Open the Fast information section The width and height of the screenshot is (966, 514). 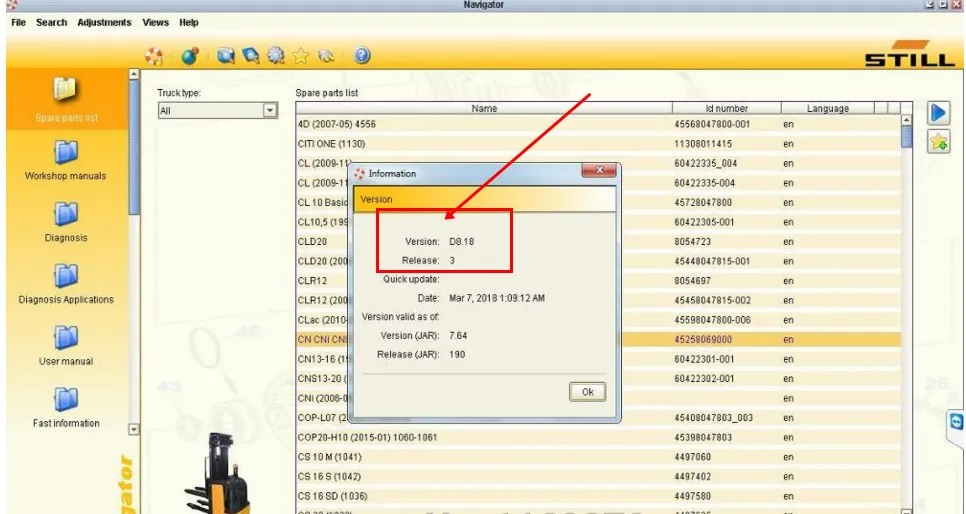coord(66,407)
